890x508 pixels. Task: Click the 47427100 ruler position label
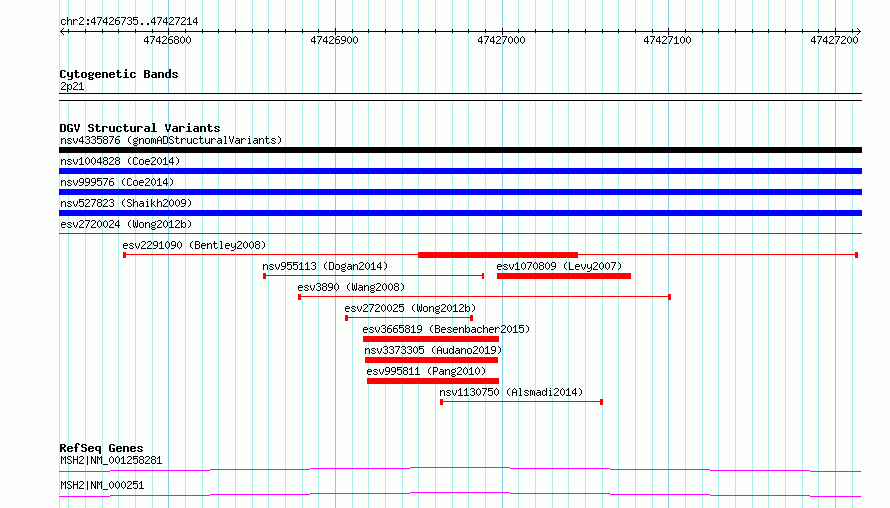[668, 40]
